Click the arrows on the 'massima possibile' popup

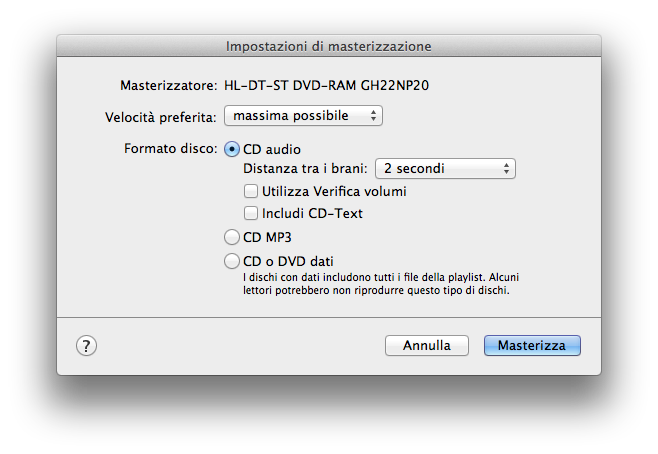click(x=374, y=117)
